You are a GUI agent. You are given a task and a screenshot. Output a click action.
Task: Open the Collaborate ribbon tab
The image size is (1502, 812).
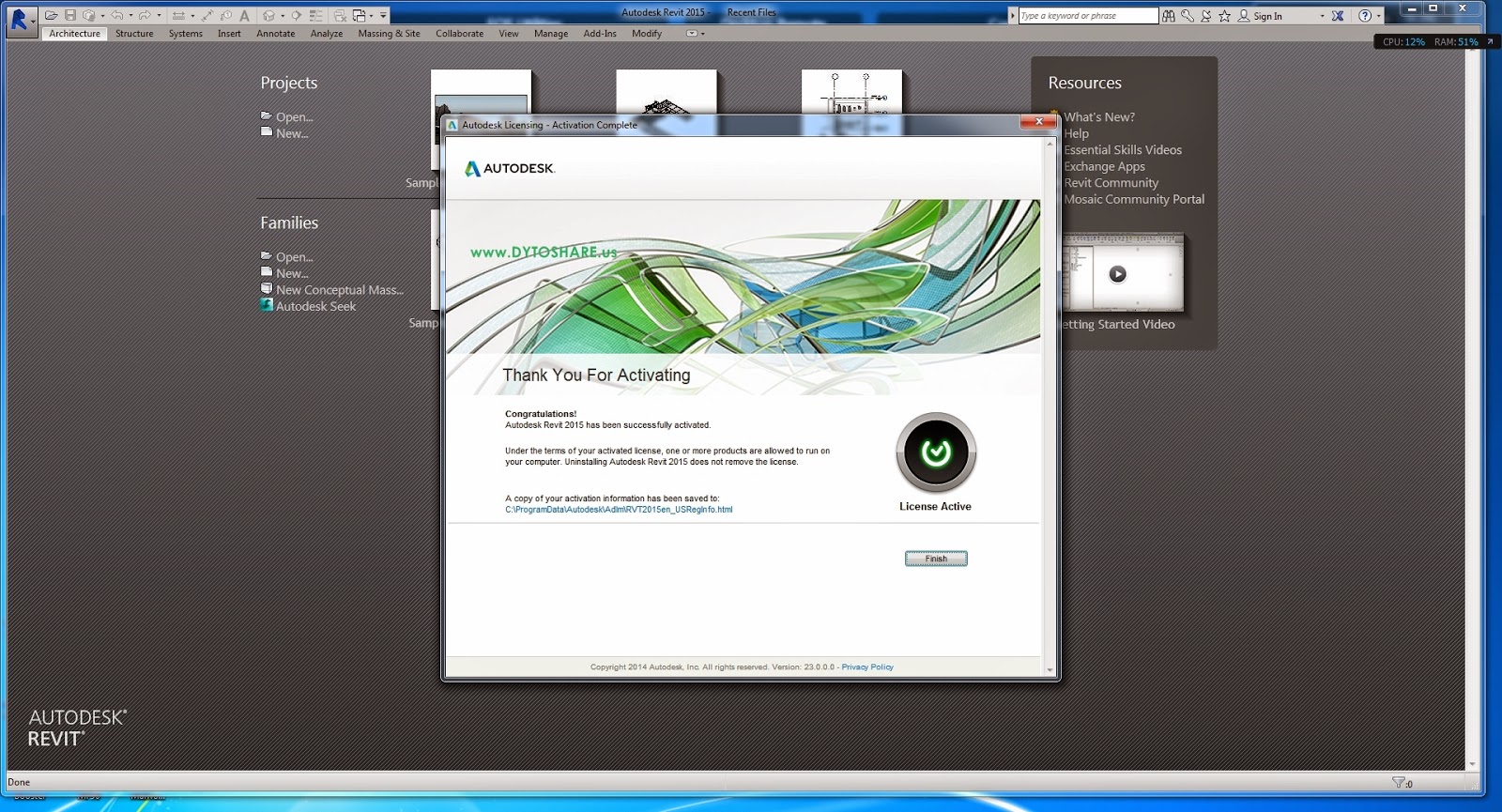(x=460, y=34)
